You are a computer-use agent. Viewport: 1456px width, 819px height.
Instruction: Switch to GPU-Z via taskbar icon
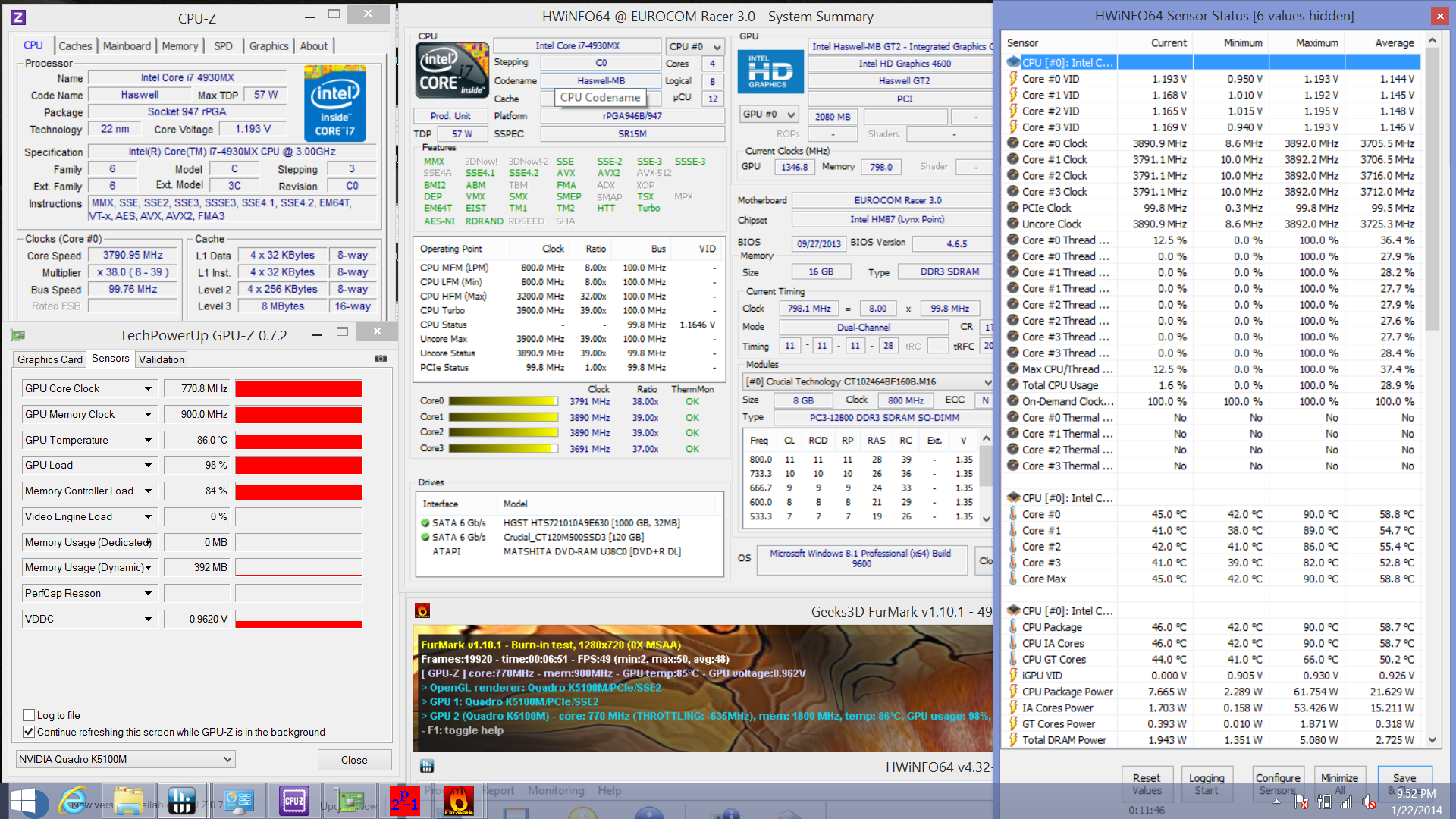[x=350, y=801]
